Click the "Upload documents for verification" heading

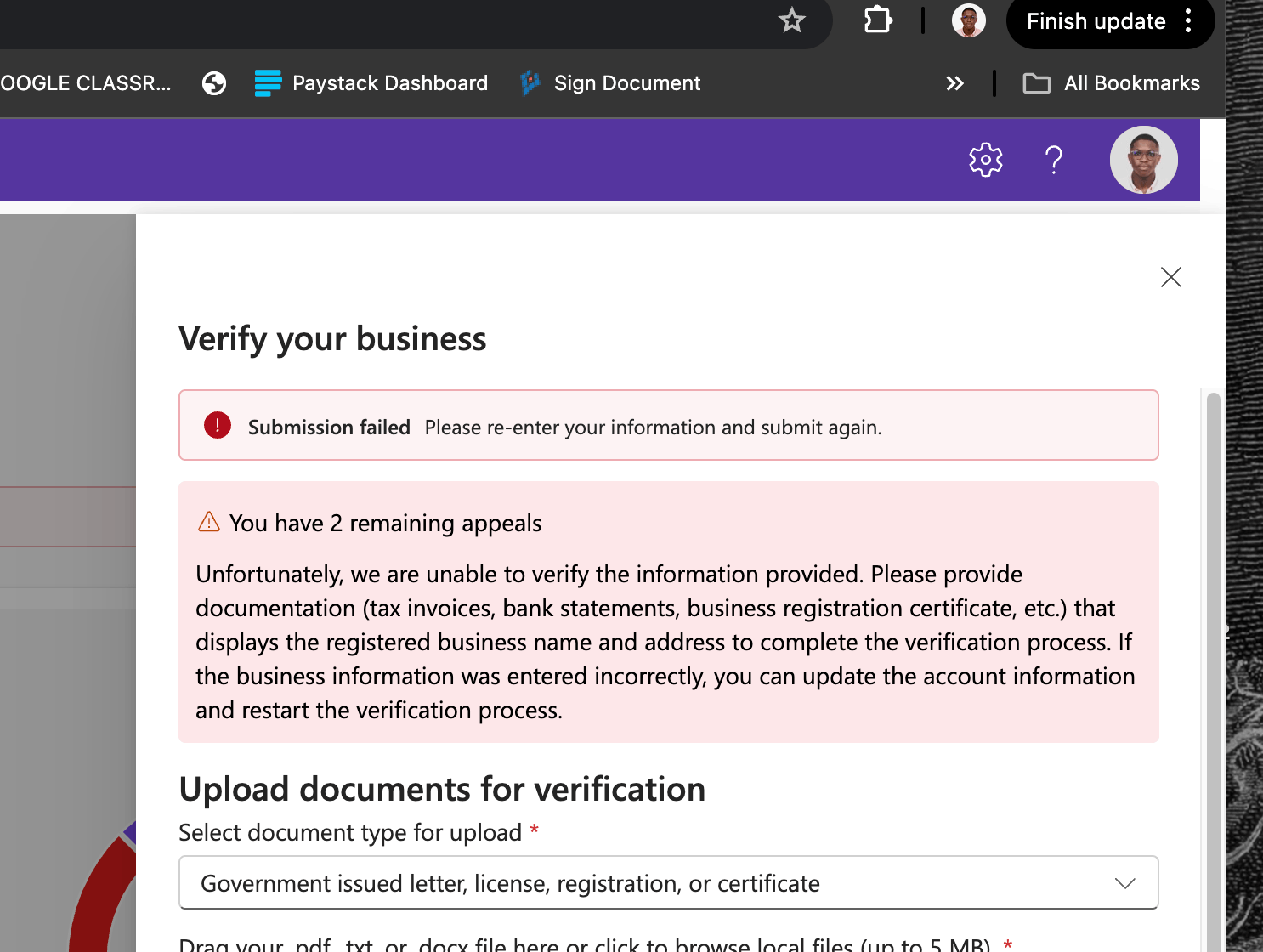click(442, 790)
